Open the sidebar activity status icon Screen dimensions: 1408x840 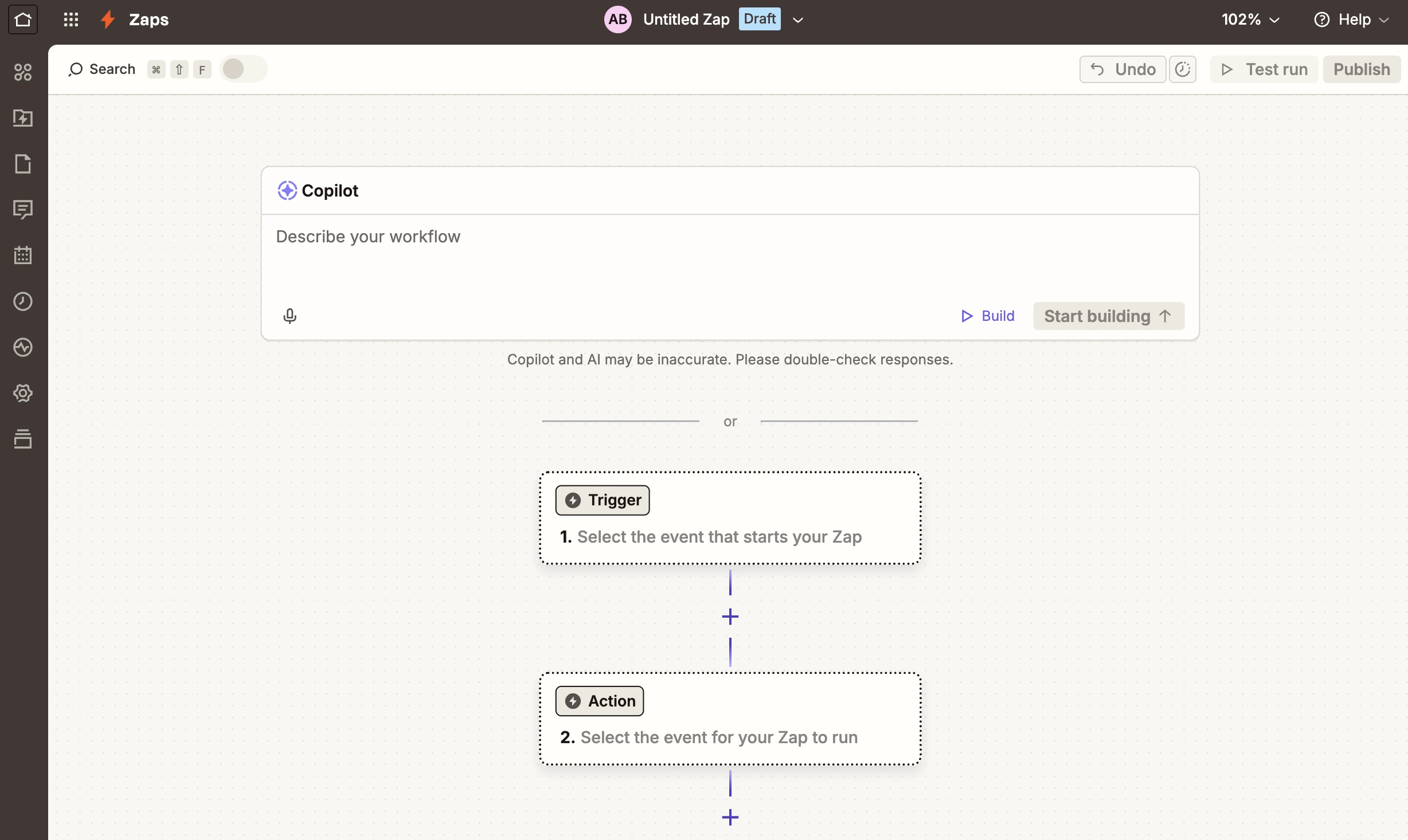(23, 347)
